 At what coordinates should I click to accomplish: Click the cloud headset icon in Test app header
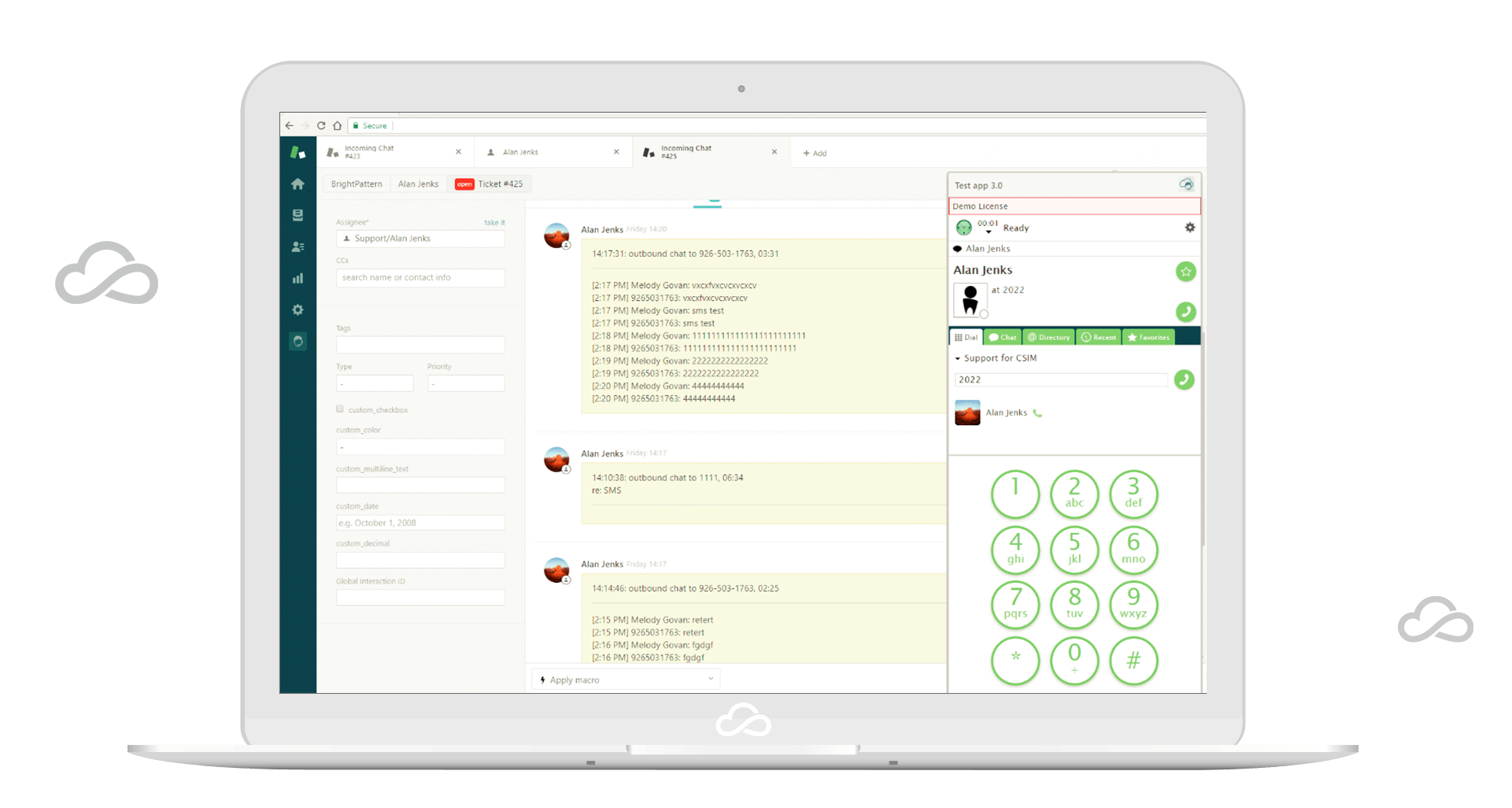tap(1186, 184)
